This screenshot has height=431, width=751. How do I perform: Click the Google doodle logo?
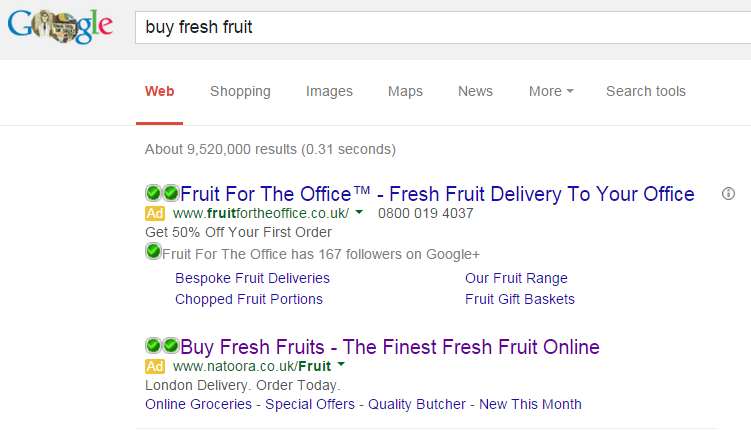[60, 26]
